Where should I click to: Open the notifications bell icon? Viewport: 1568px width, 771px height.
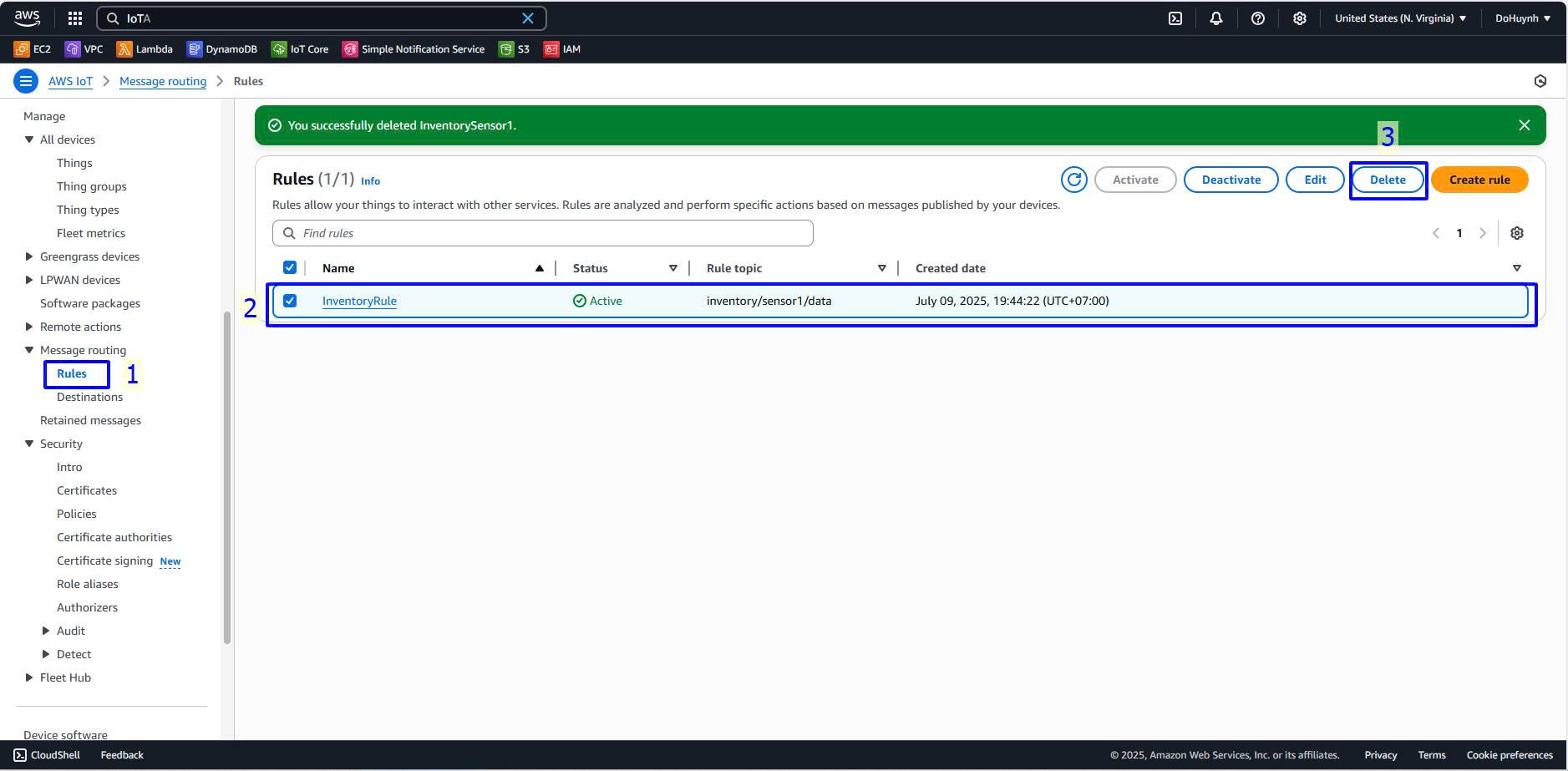(x=1215, y=18)
